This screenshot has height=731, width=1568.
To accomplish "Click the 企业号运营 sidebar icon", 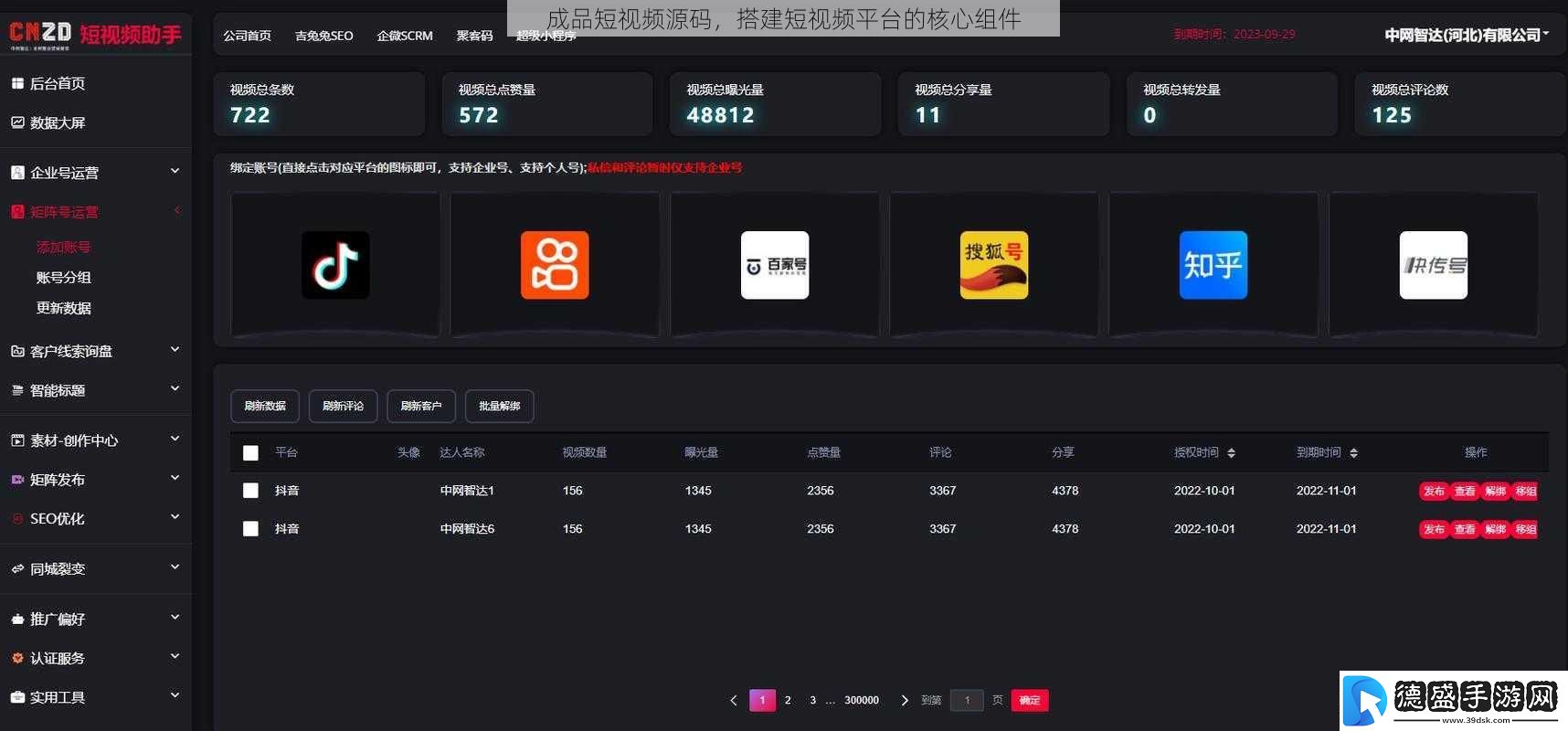I will (x=17, y=173).
